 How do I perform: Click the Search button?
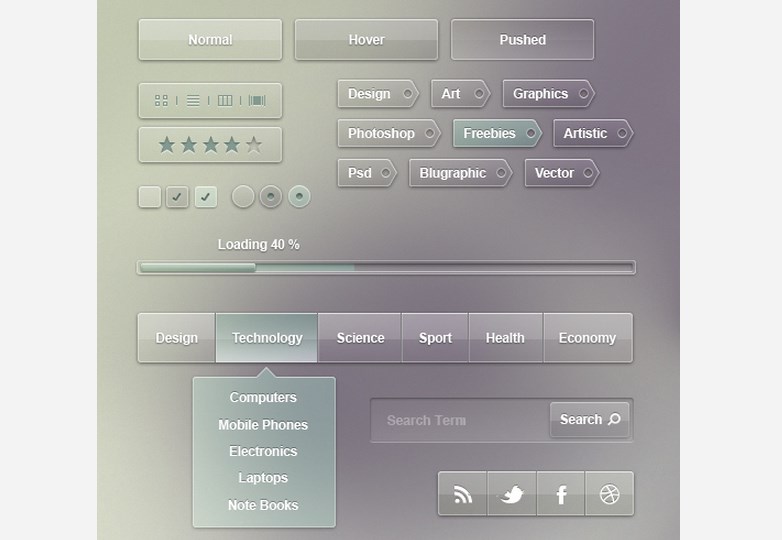click(590, 420)
